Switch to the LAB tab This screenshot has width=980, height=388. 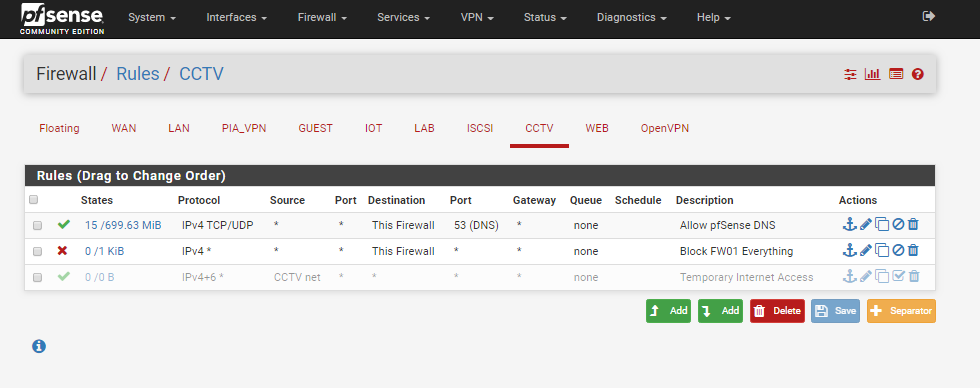[x=424, y=128]
